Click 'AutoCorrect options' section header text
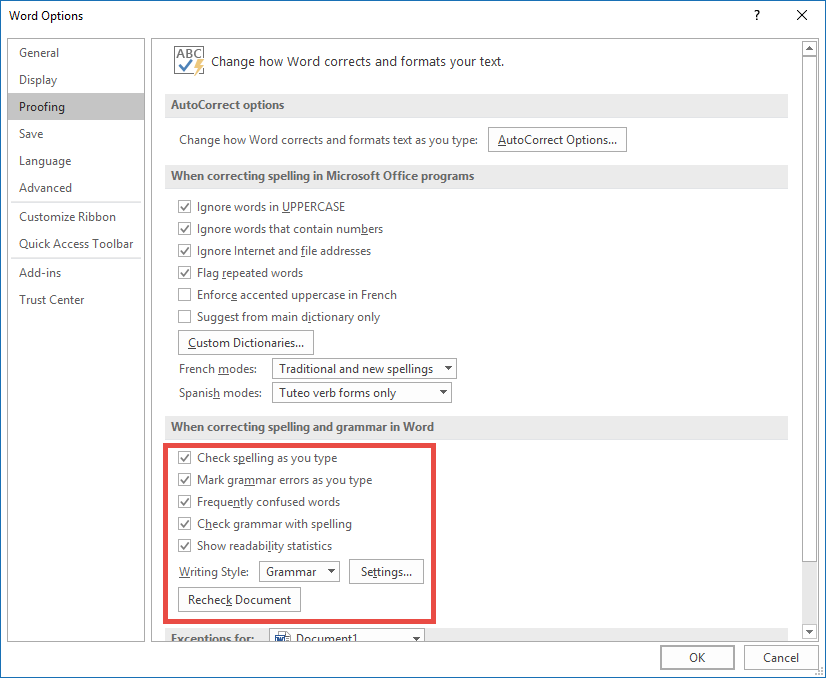This screenshot has width=826, height=678. [228, 105]
